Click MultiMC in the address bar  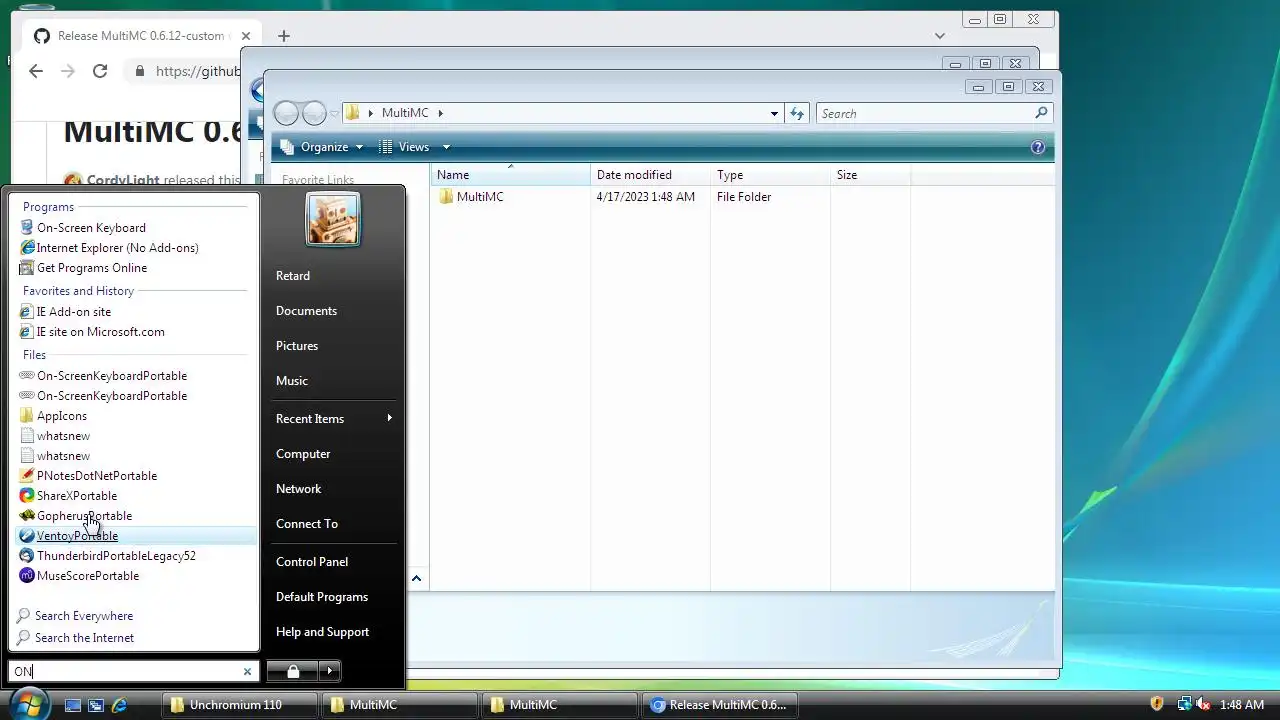[x=405, y=113]
